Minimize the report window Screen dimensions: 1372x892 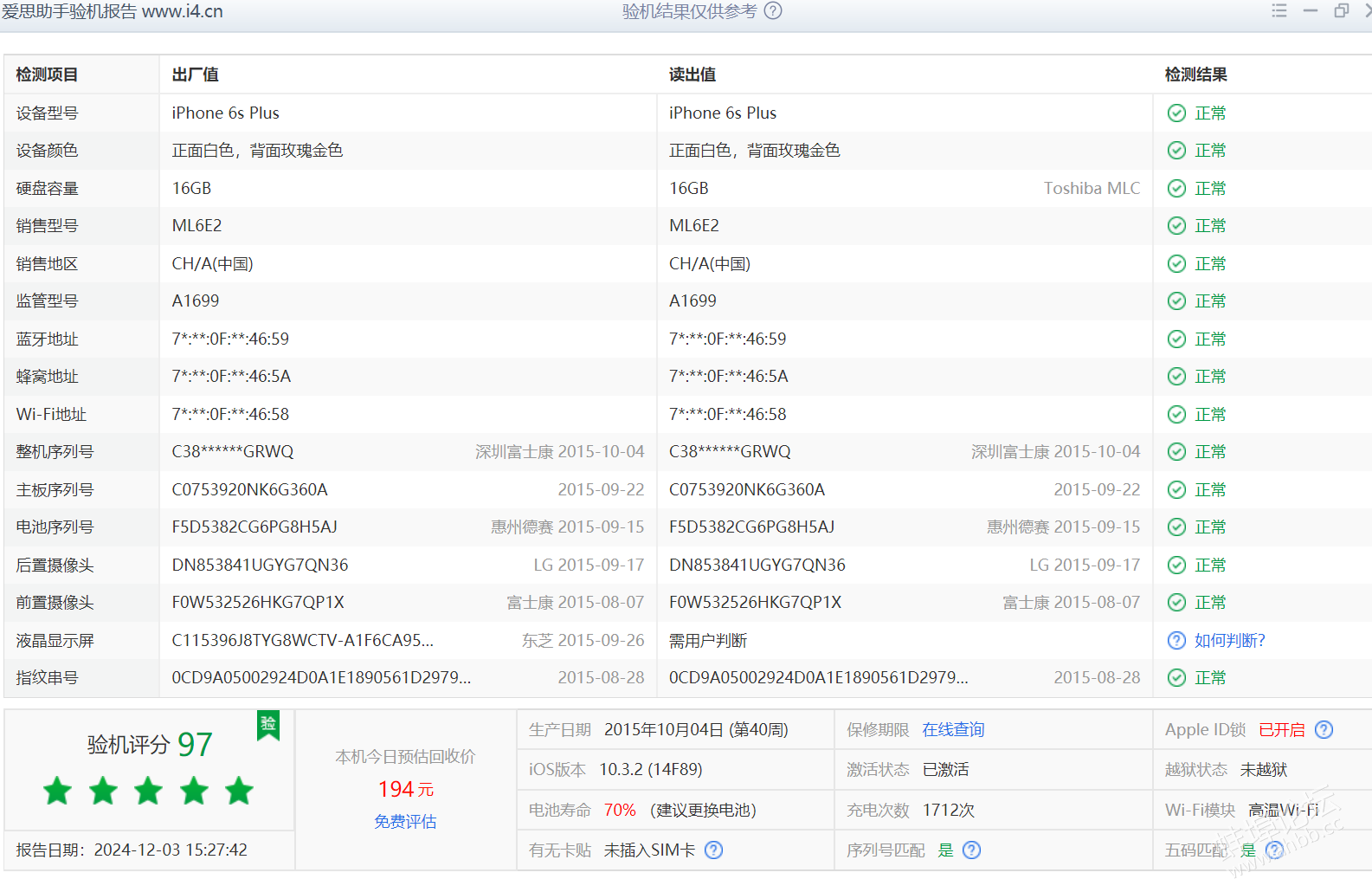click(1311, 10)
